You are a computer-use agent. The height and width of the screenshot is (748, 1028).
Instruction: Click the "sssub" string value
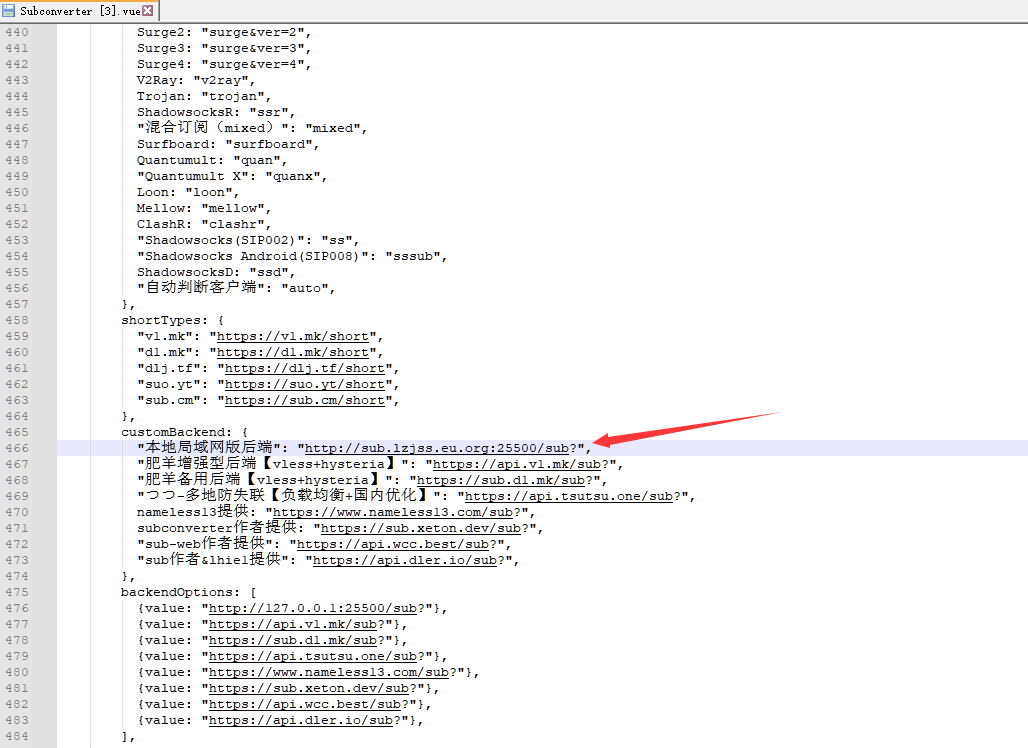(x=412, y=256)
